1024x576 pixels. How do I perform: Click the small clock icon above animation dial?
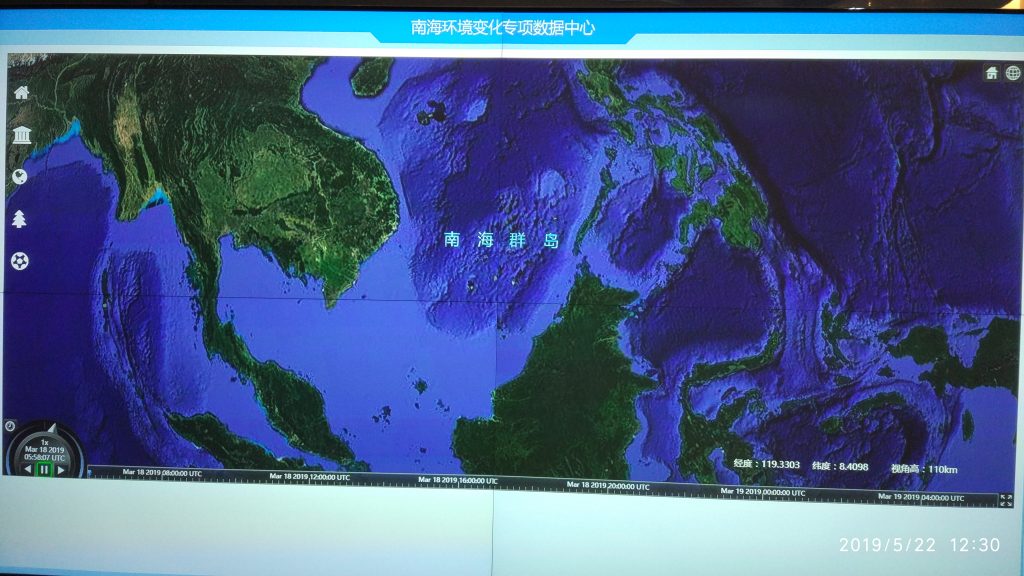point(10,425)
